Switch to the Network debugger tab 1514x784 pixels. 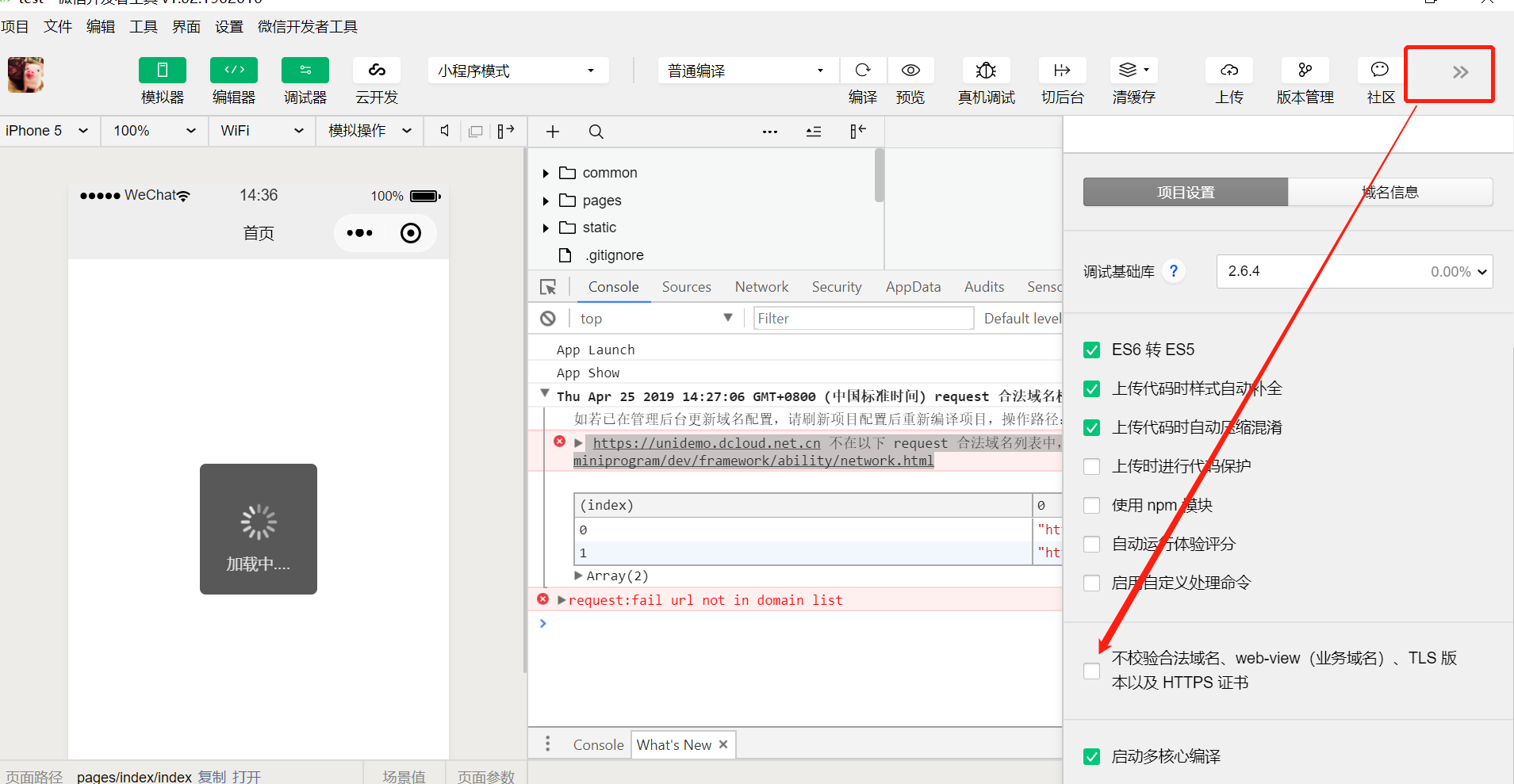coord(761,286)
